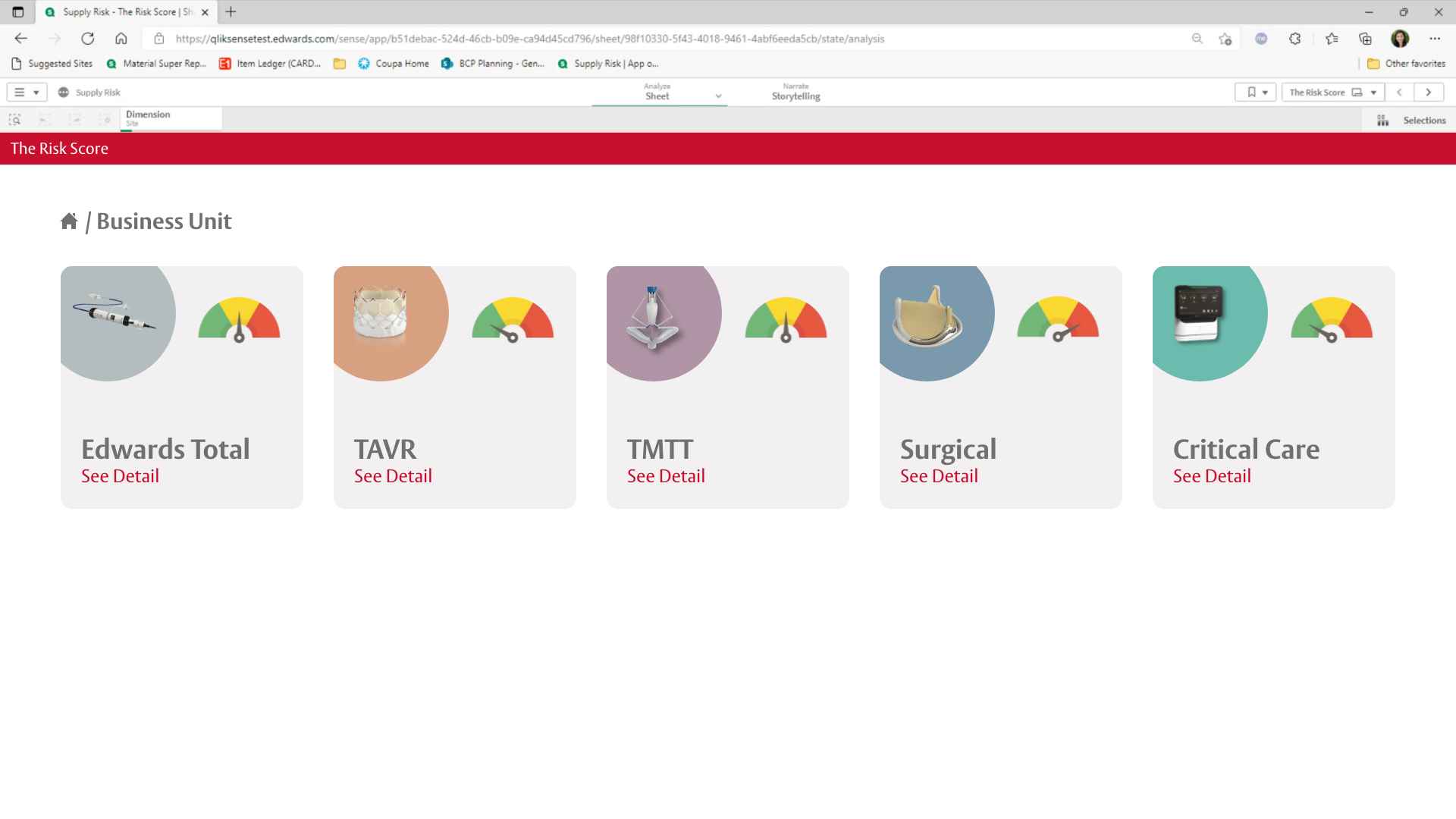
Task: Open the smart search tool
Action: (x=14, y=120)
